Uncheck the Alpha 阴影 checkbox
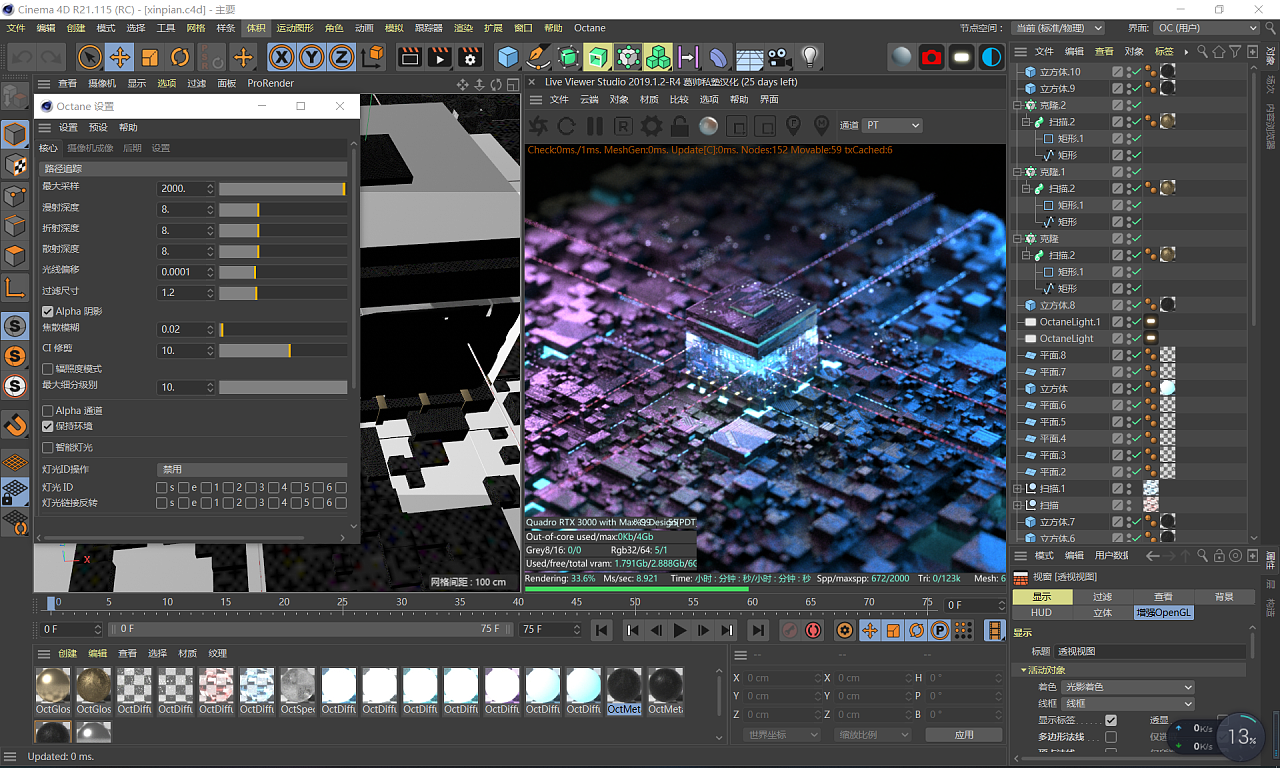This screenshot has height=768, width=1280. [x=48, y=312]
